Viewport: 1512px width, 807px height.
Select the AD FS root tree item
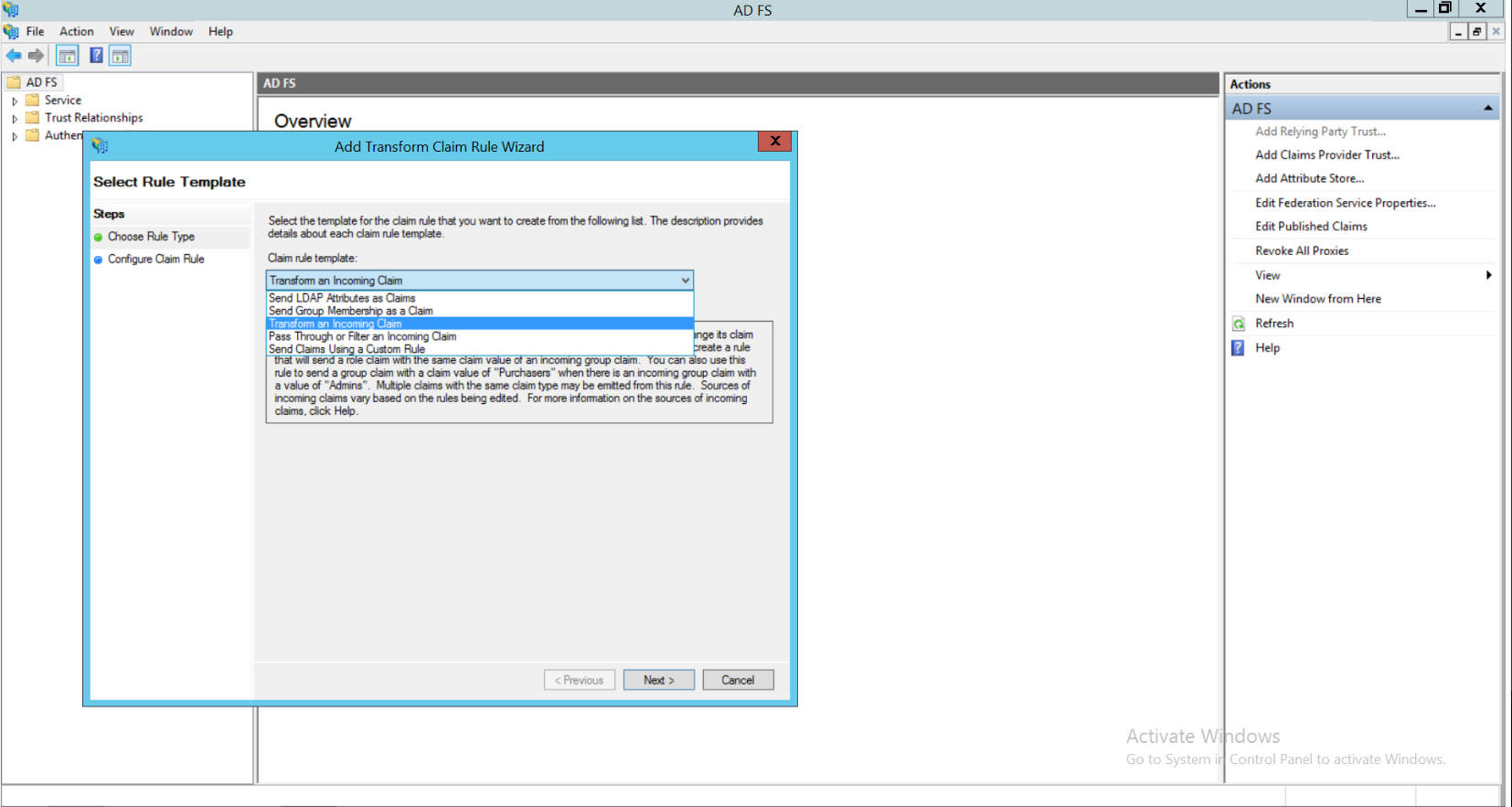click(41, 82)
